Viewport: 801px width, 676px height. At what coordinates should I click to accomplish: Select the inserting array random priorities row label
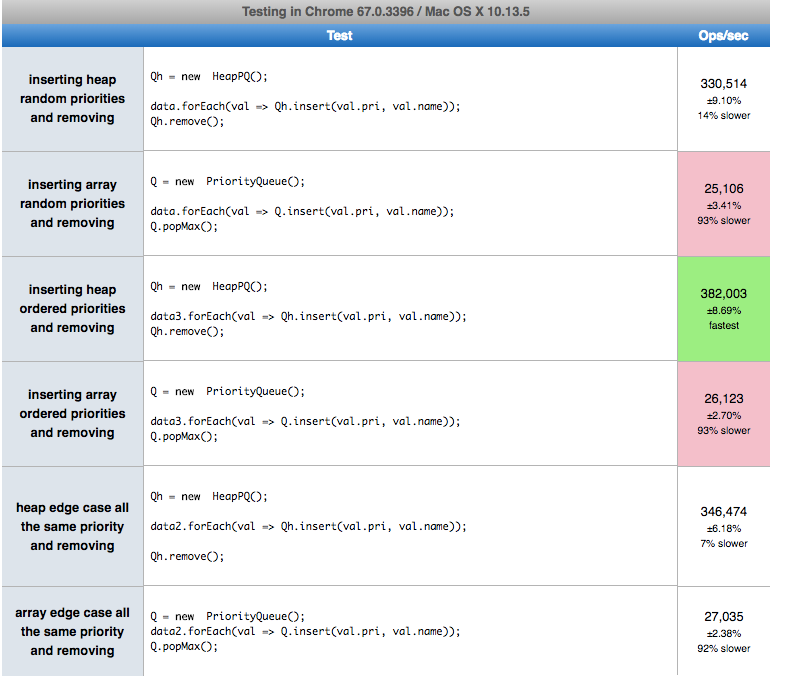(x=72, y=204)
